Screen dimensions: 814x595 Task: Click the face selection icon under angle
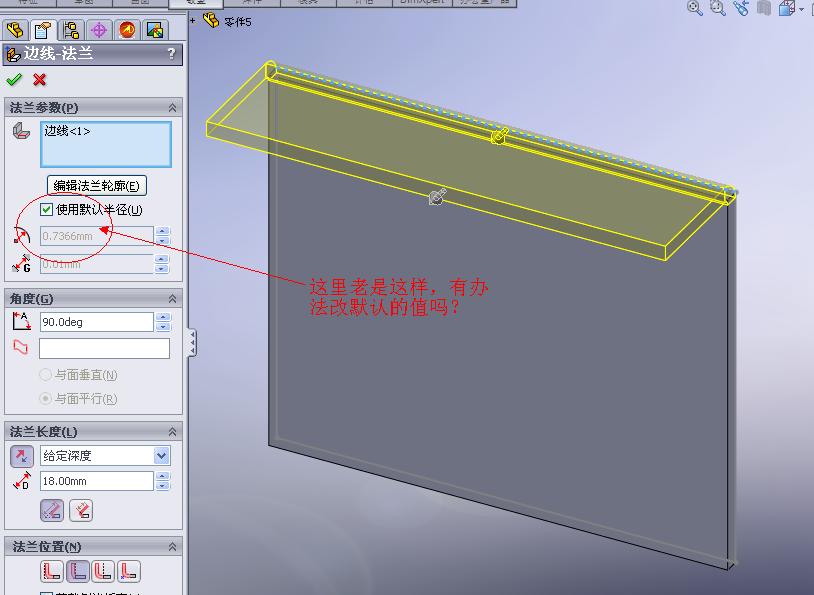pyautogui.click(x=21, y=346)
